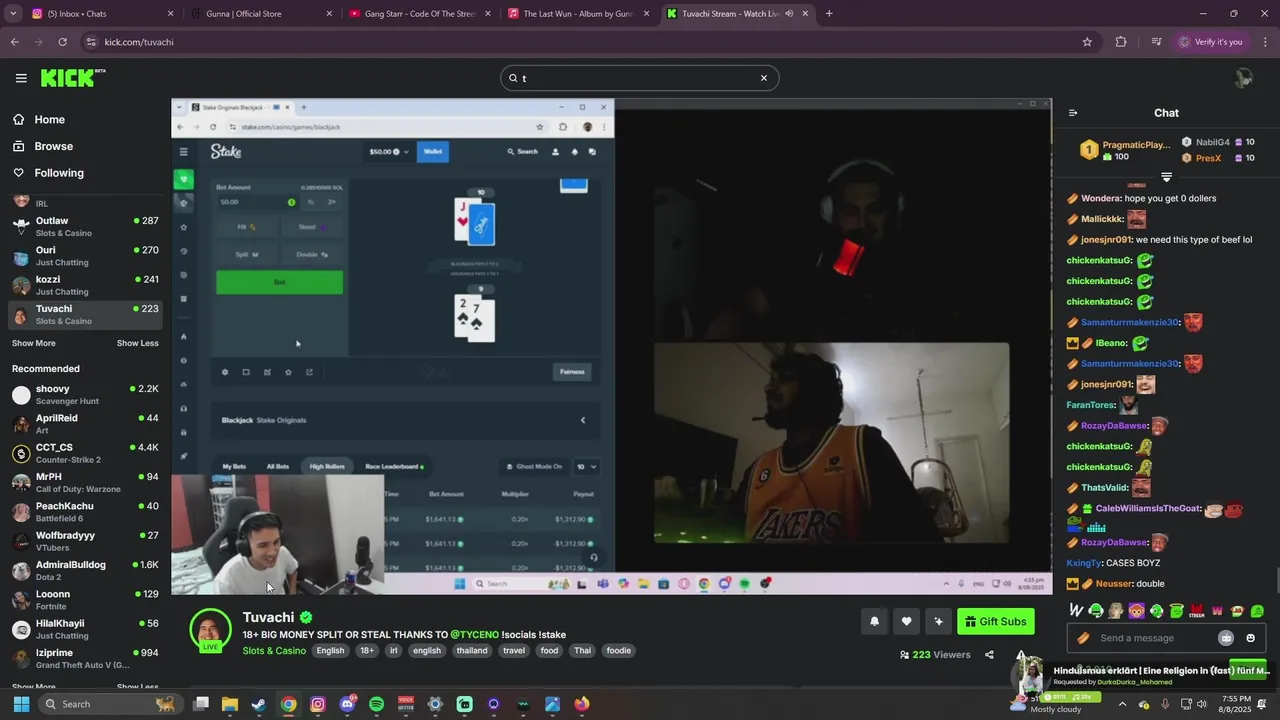
Task: Open a new browser tab
Action: click(x=829, y=14)
